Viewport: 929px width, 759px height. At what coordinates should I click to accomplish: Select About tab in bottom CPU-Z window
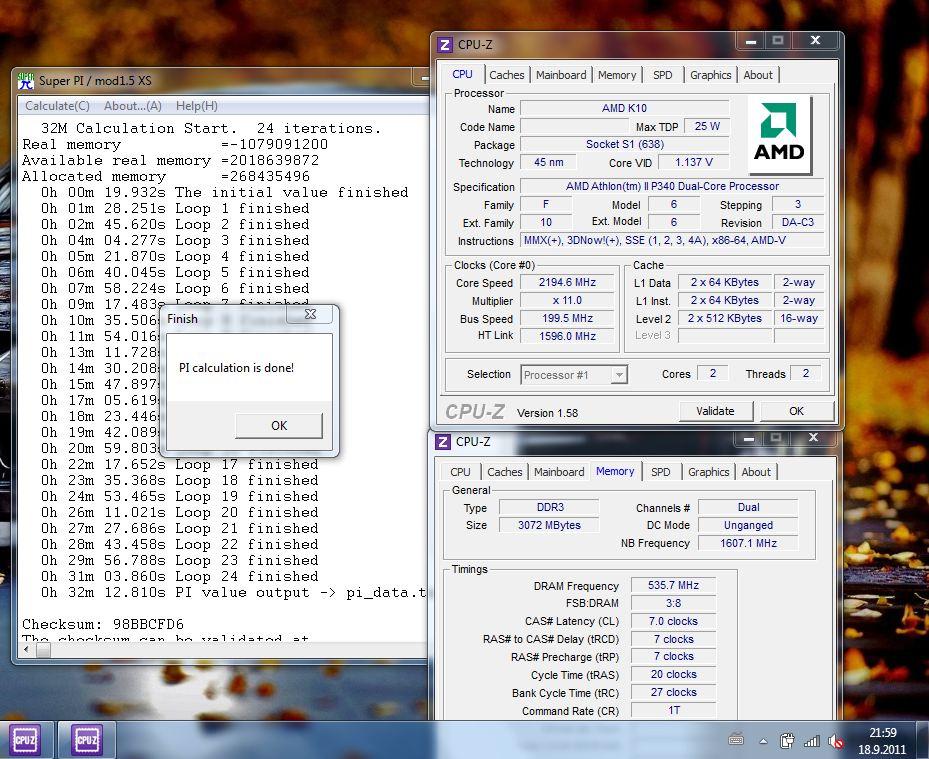coord(756,472)
